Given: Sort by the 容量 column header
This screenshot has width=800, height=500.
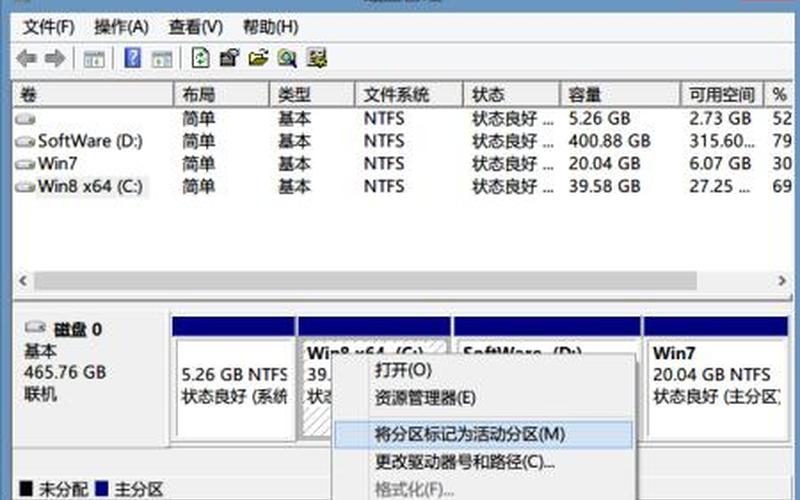Looking at the screenshot, I should point(620,94).
